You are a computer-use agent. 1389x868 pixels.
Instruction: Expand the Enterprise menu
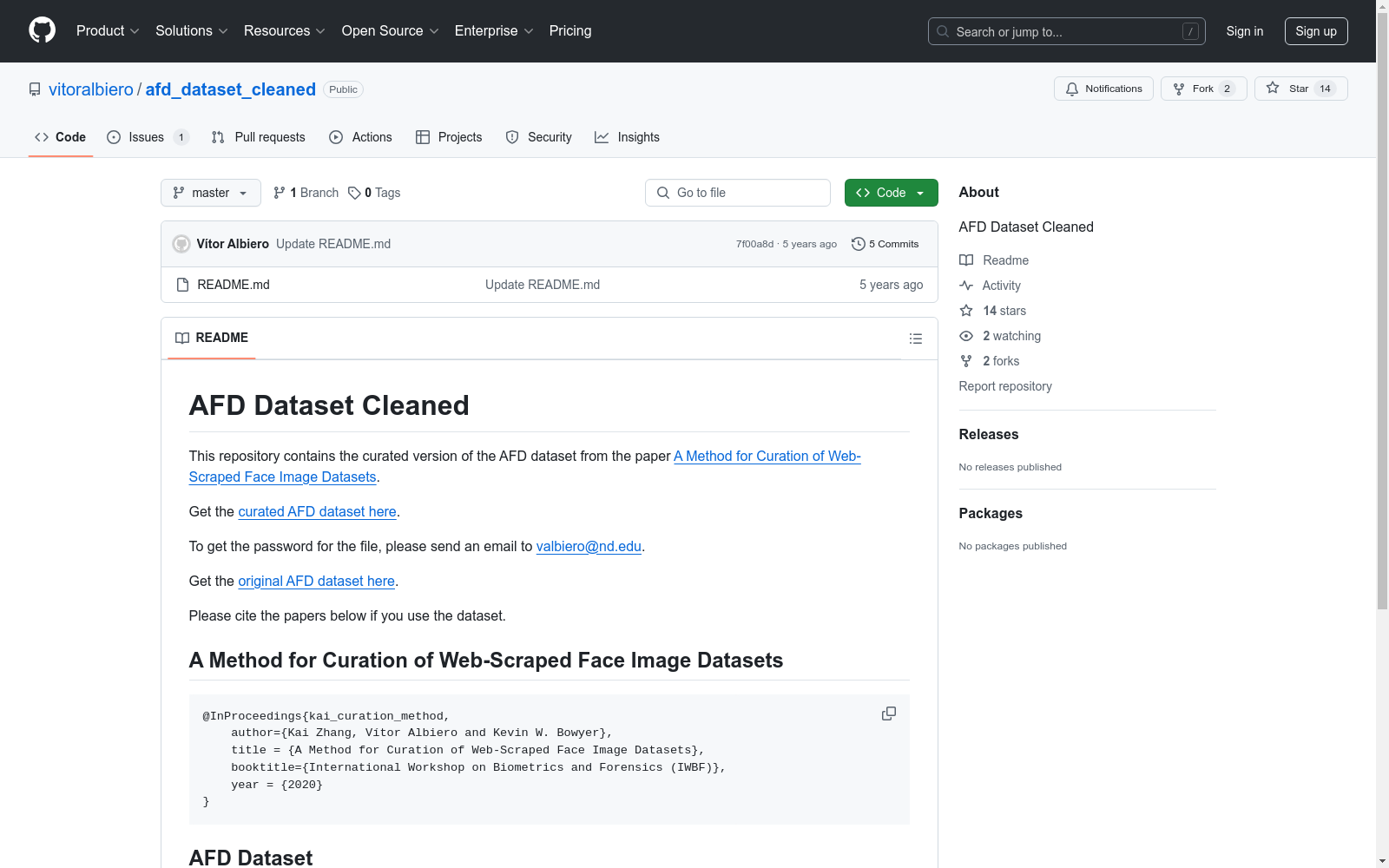pyautogui.click(x=494, y=31)
